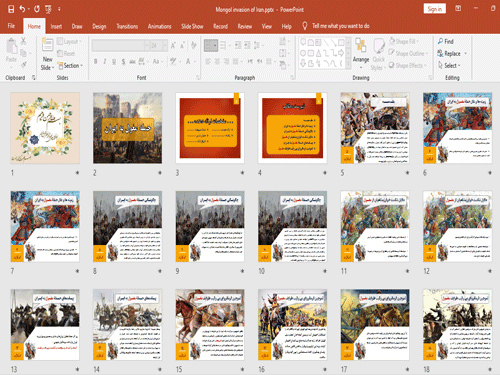Image resolution: width=500 pixels, height=375 pixels.
Task: Toggle Strikethrough formatting
Action: pos(132,62)
